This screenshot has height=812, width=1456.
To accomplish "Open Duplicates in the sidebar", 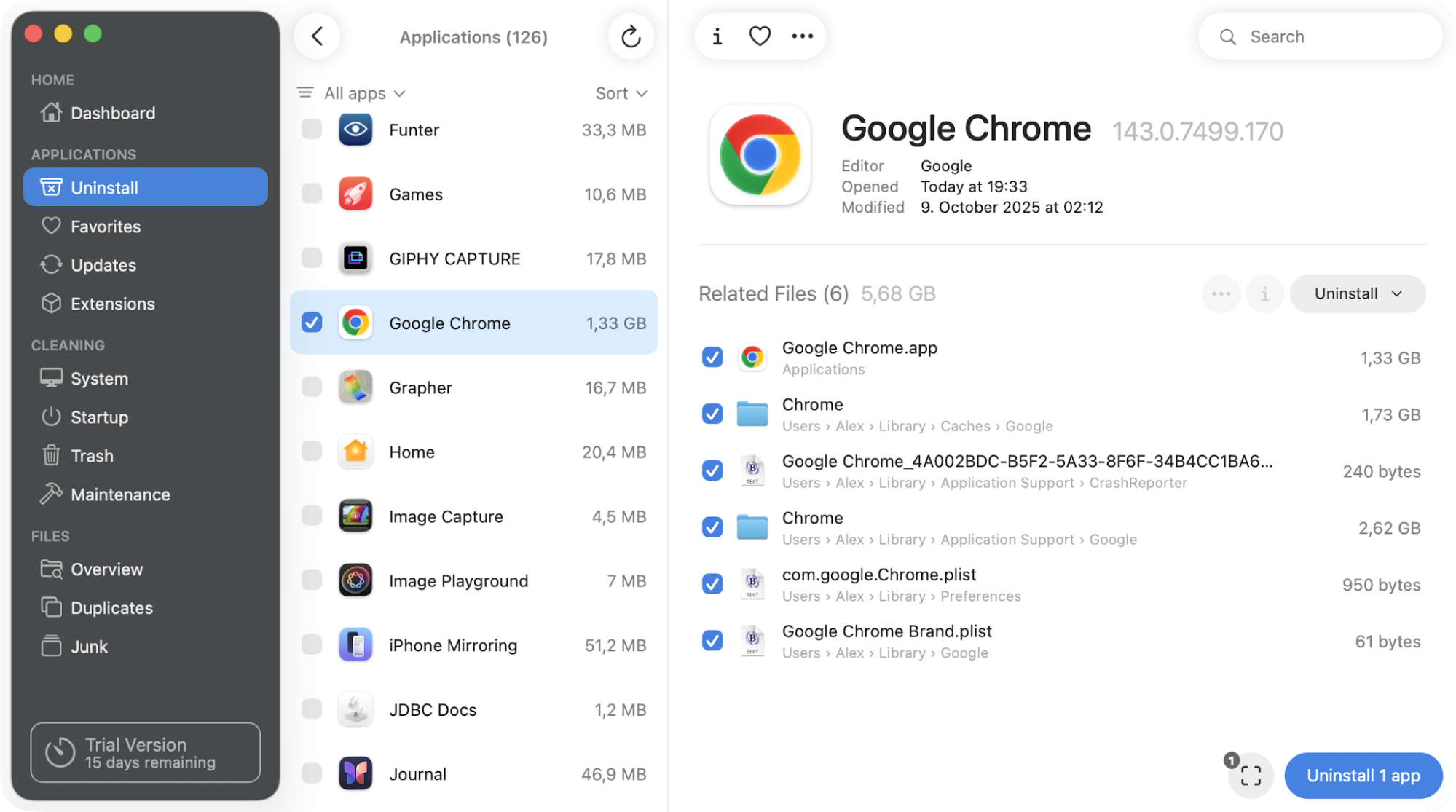I will pos(146,608).
